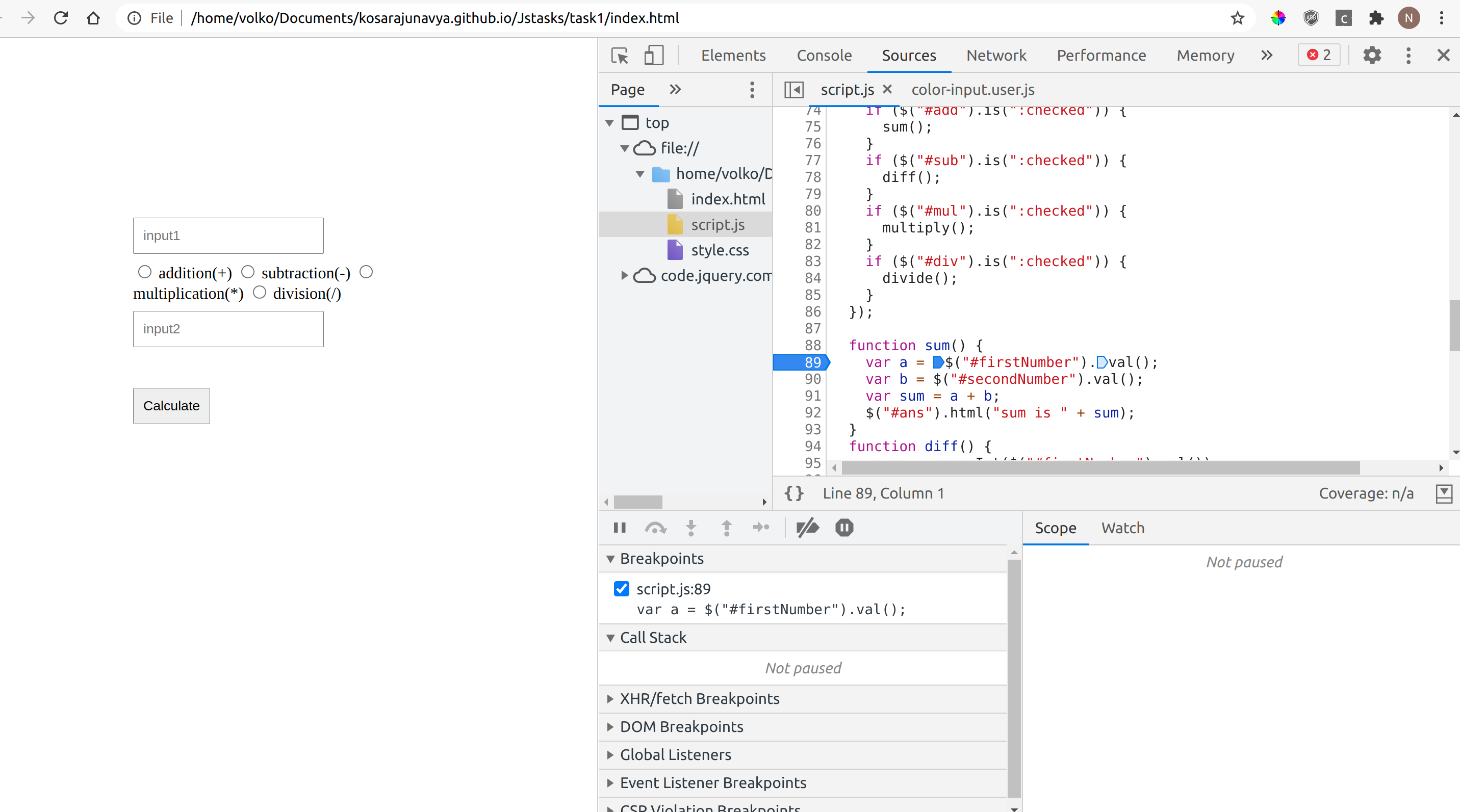The width and height of the screenshot is (1460, 812).
Task: Click inside the input1 text field
Action: coord(228,235)
